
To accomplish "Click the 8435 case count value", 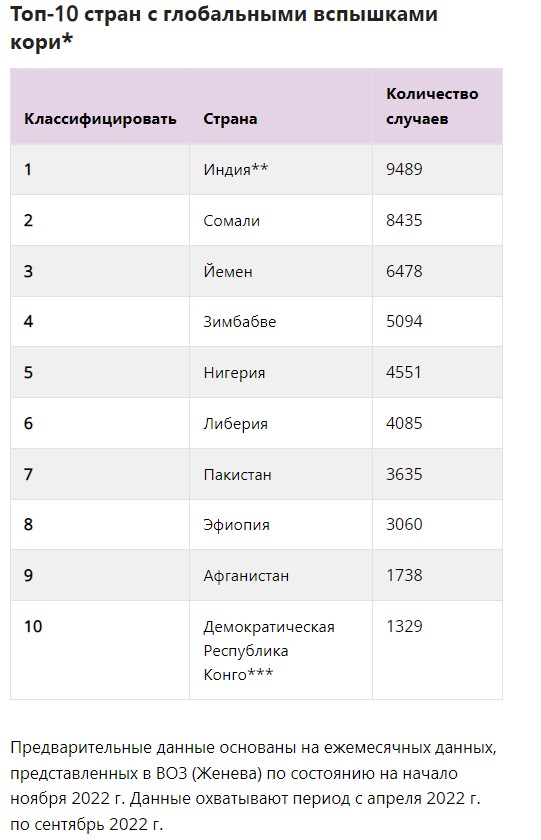I will (404, 220).
